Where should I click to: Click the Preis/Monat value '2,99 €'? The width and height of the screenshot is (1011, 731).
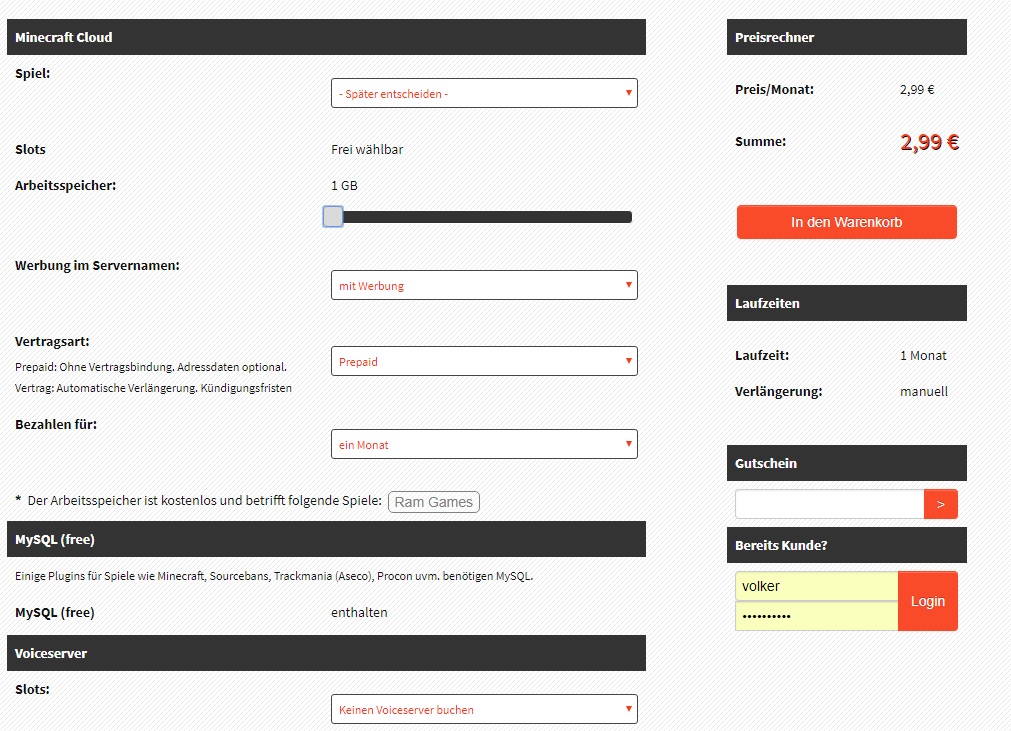pyautogui.click(x=917, y=90)
